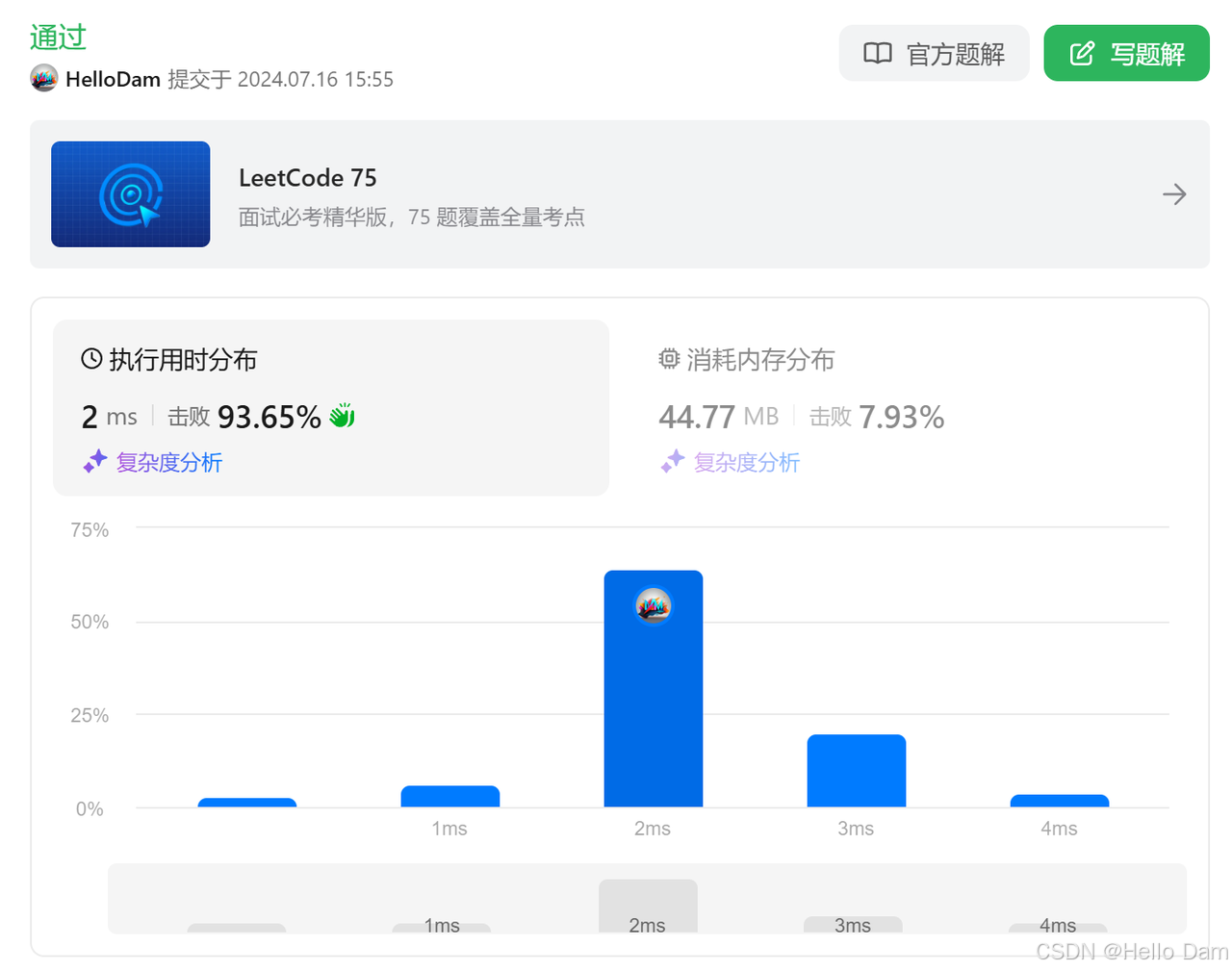Click the 3ms label under chart

click(x=856, y=829)
